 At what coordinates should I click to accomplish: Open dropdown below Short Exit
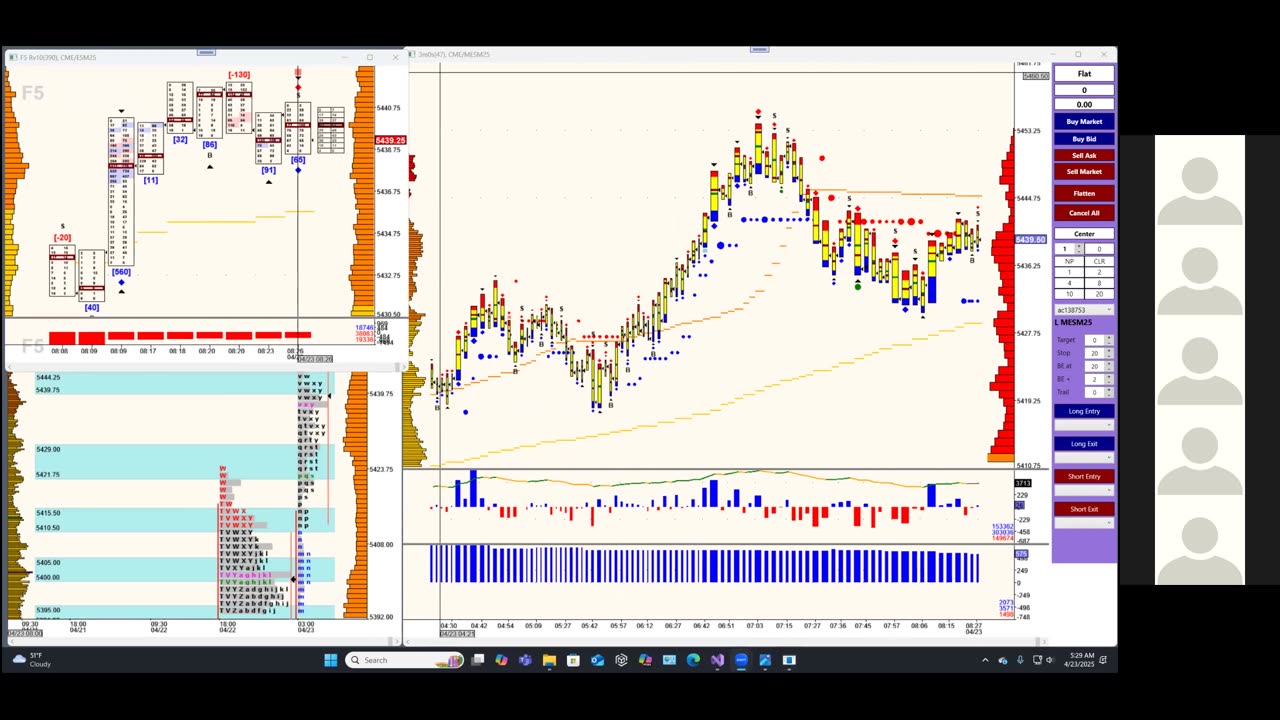[x=1084, y=523]
